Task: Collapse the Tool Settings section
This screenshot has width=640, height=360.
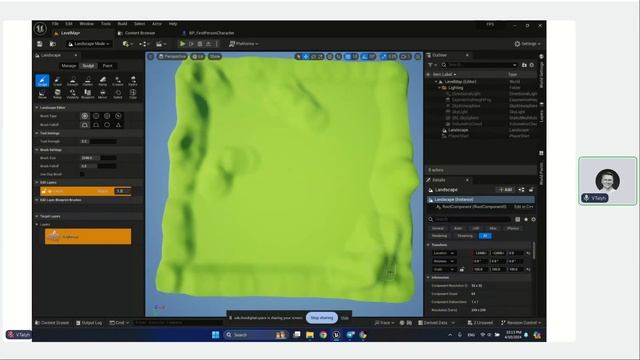Action: click(x=37, y=133)
